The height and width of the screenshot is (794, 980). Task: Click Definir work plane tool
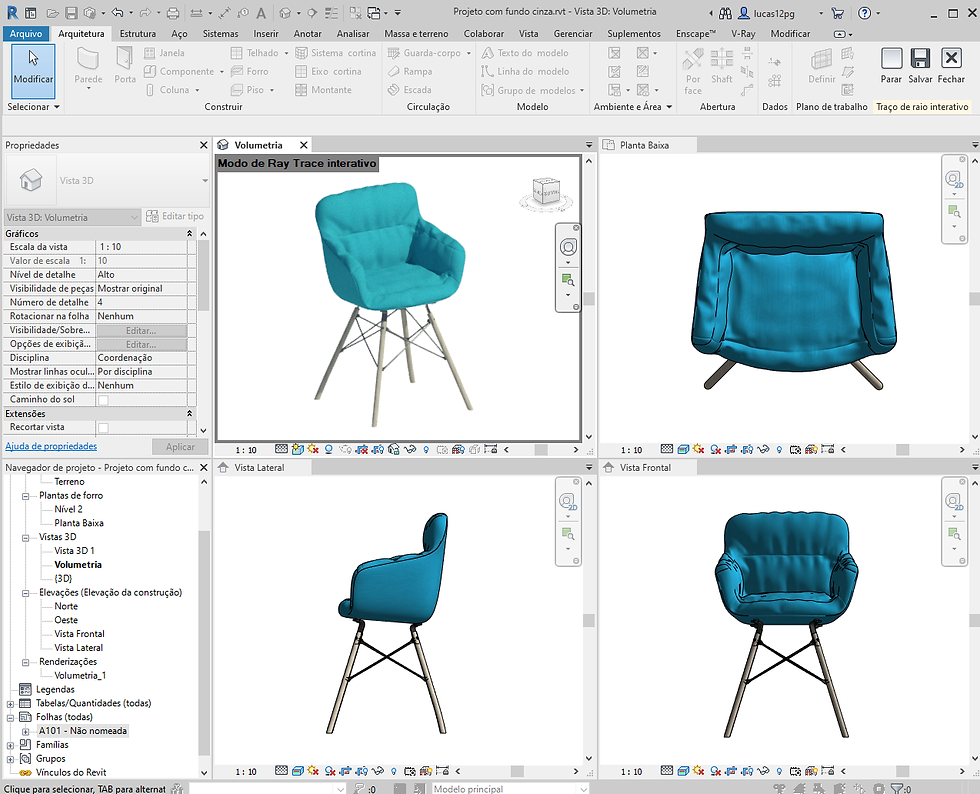821,66
